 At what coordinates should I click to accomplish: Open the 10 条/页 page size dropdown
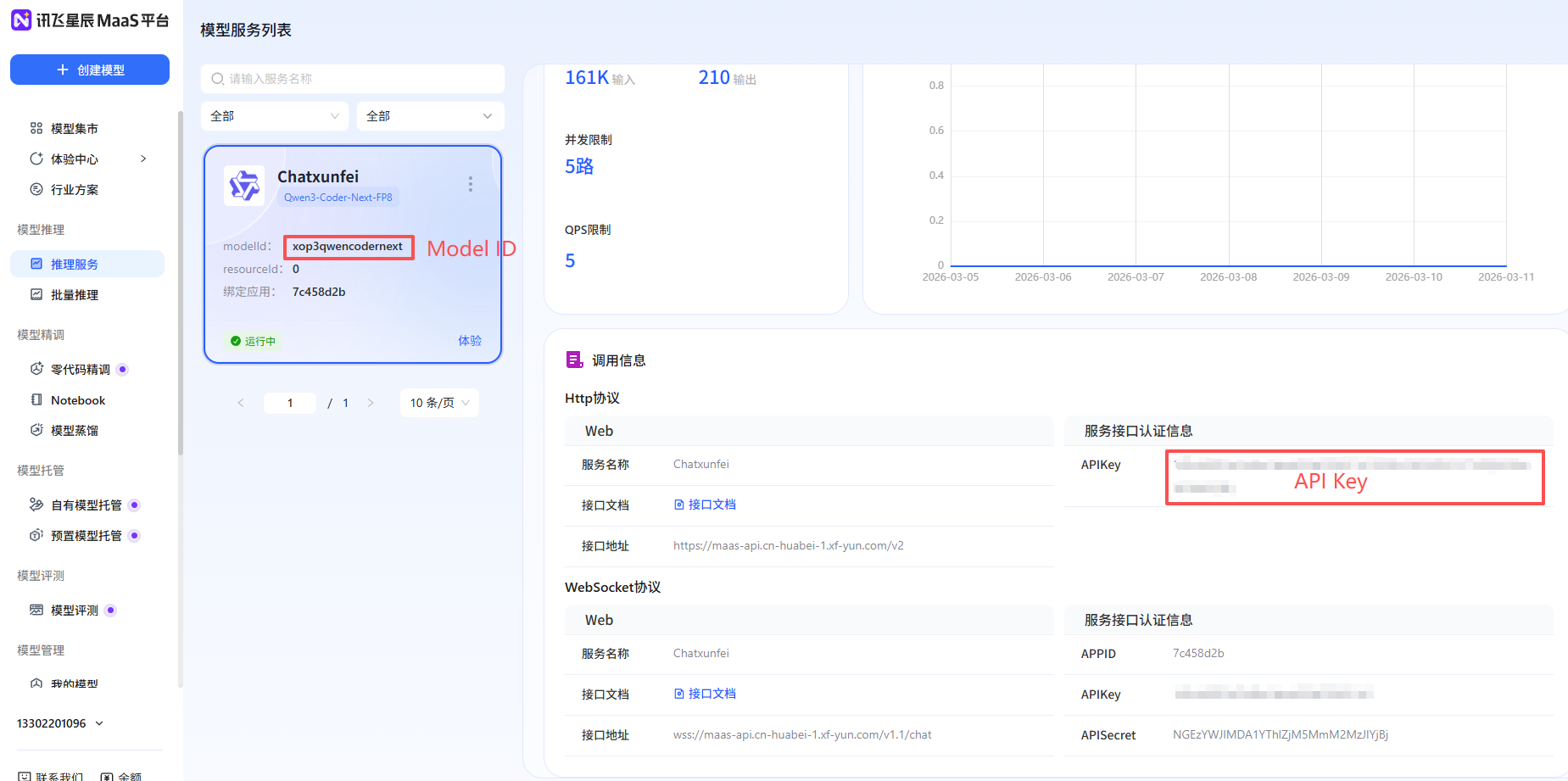438,402
